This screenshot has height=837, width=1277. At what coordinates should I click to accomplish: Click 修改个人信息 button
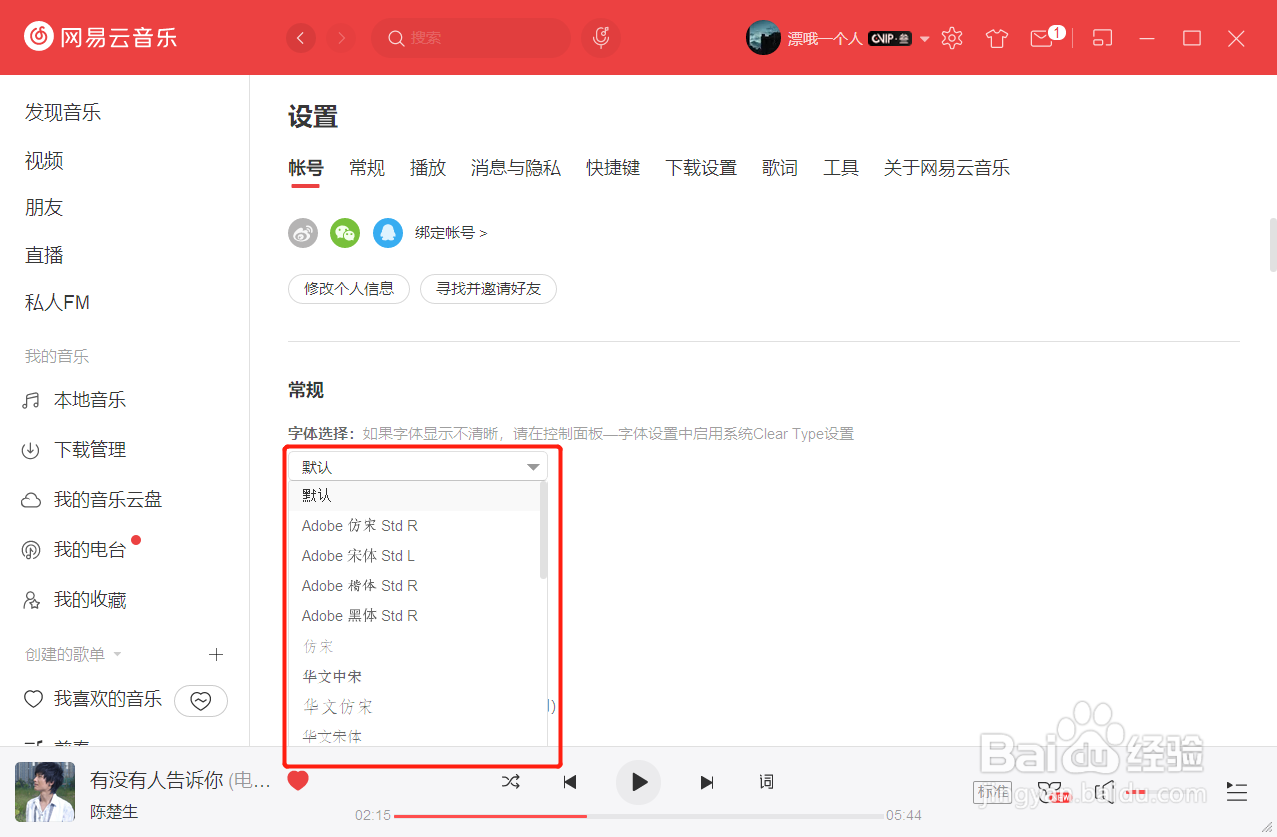(x=349, y=289)
